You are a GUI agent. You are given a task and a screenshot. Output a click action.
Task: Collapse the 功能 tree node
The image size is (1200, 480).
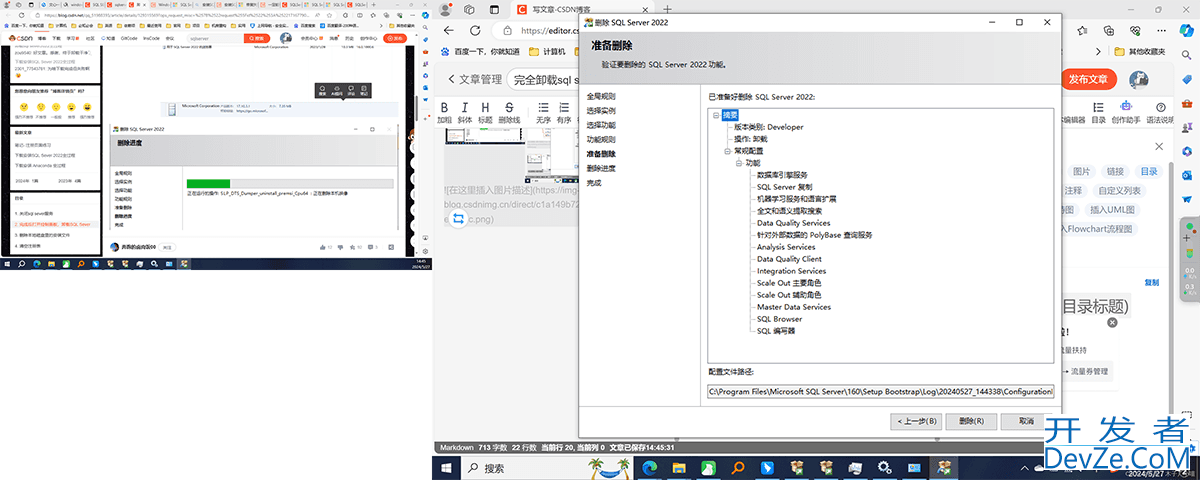738,162
